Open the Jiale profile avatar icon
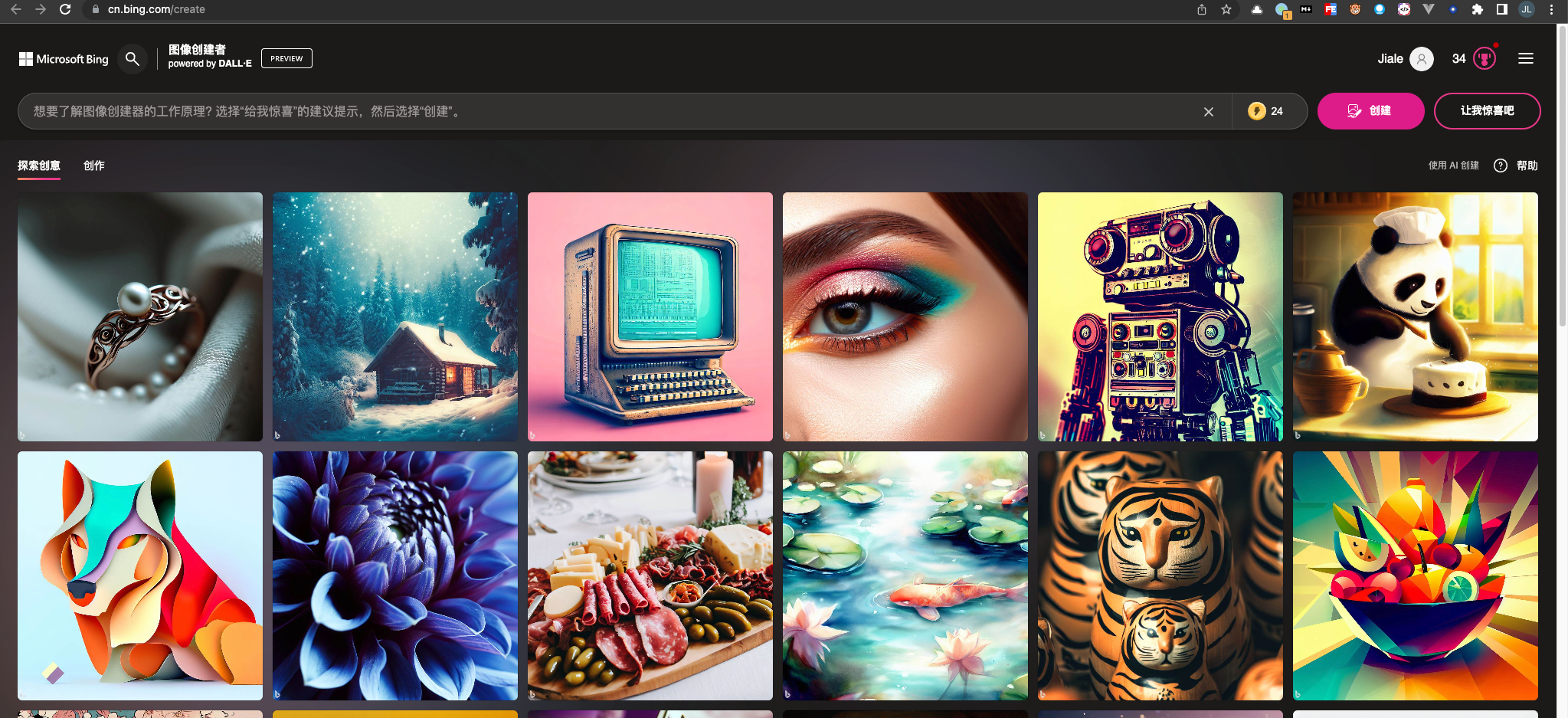1568x718 pixels. click(1422, 58)
